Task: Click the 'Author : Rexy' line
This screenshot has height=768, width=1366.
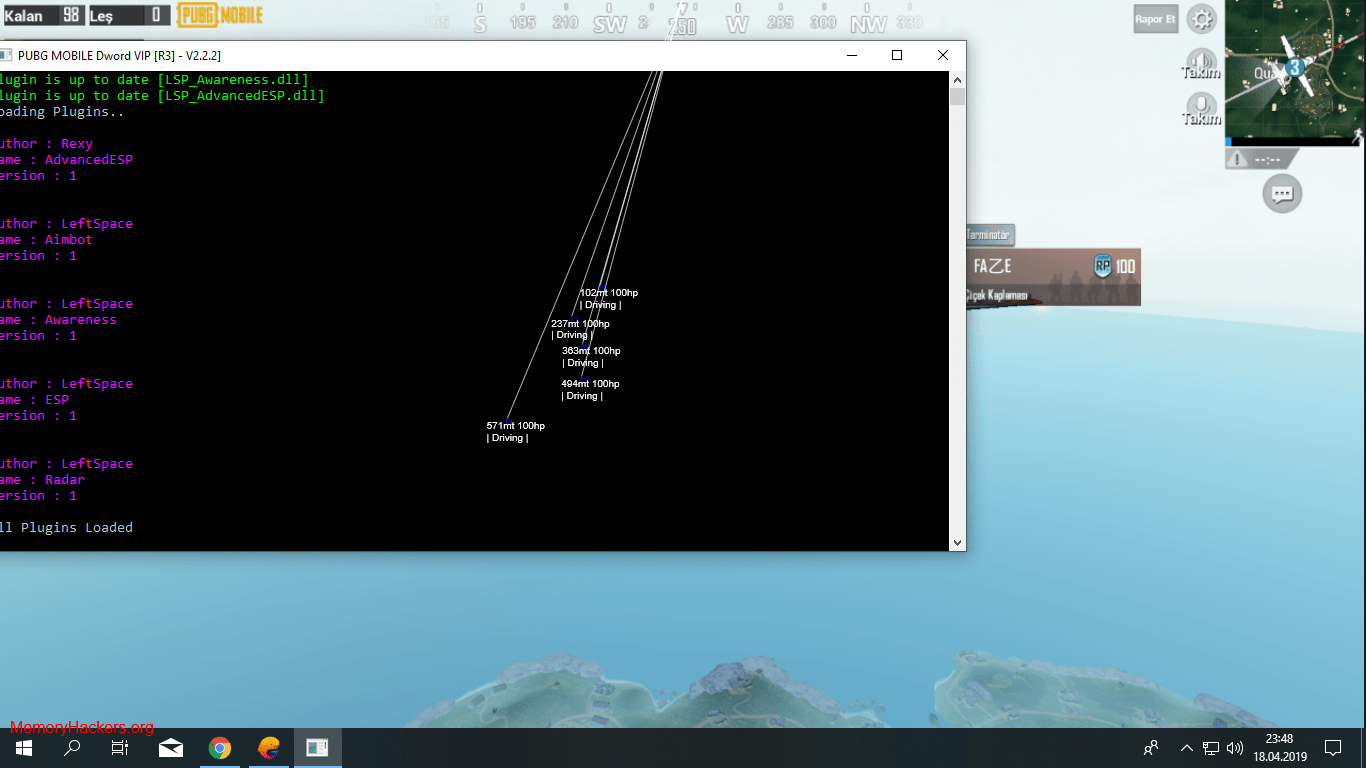Action: 46,144
